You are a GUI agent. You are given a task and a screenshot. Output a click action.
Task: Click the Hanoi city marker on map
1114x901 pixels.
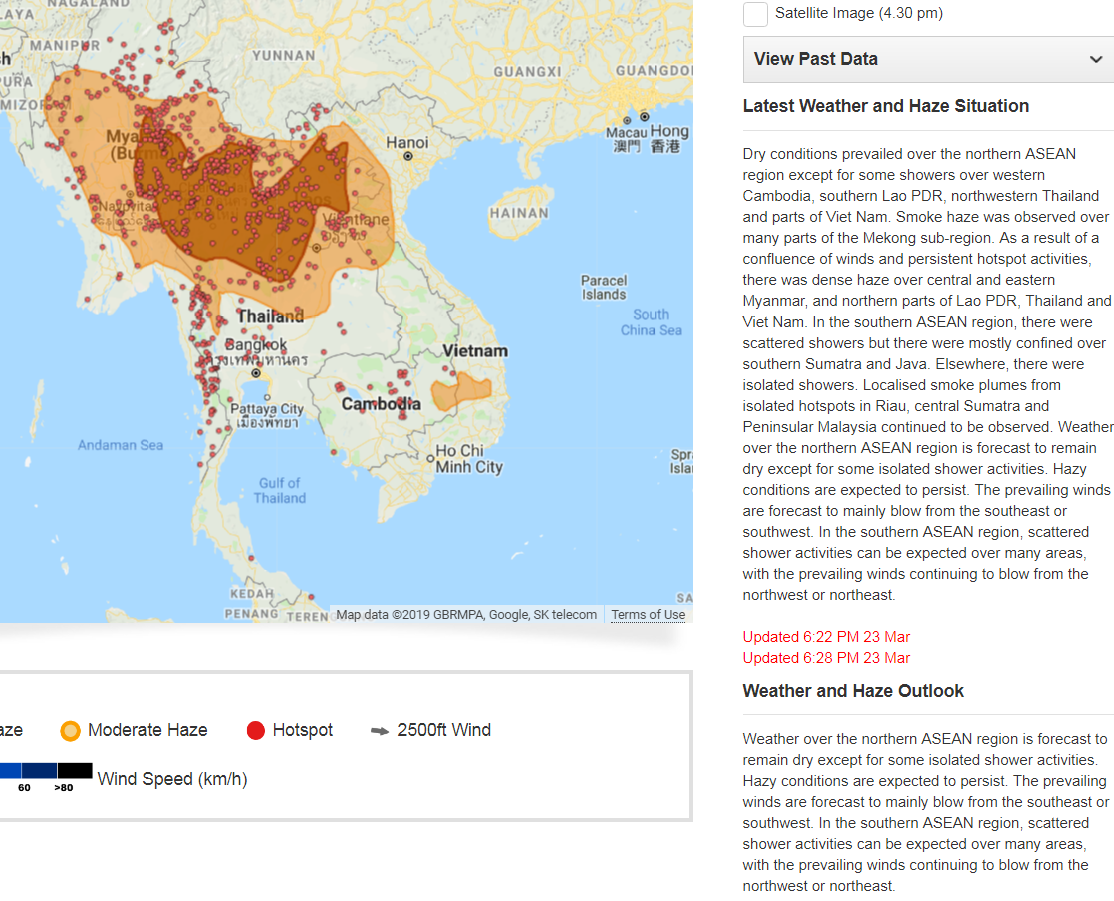pyautogui.click(x=407, y=157)
